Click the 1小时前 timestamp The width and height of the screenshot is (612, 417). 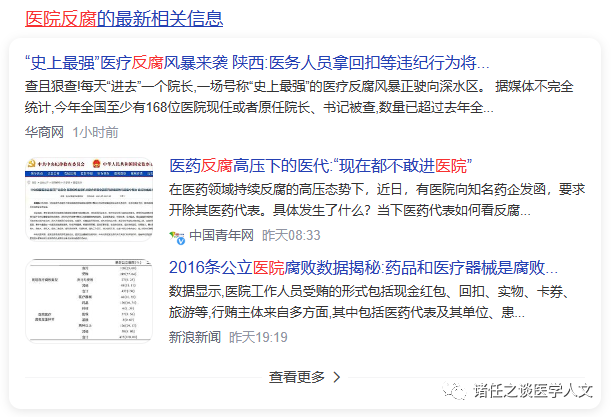pyautogui.click(x=95, y=132)
